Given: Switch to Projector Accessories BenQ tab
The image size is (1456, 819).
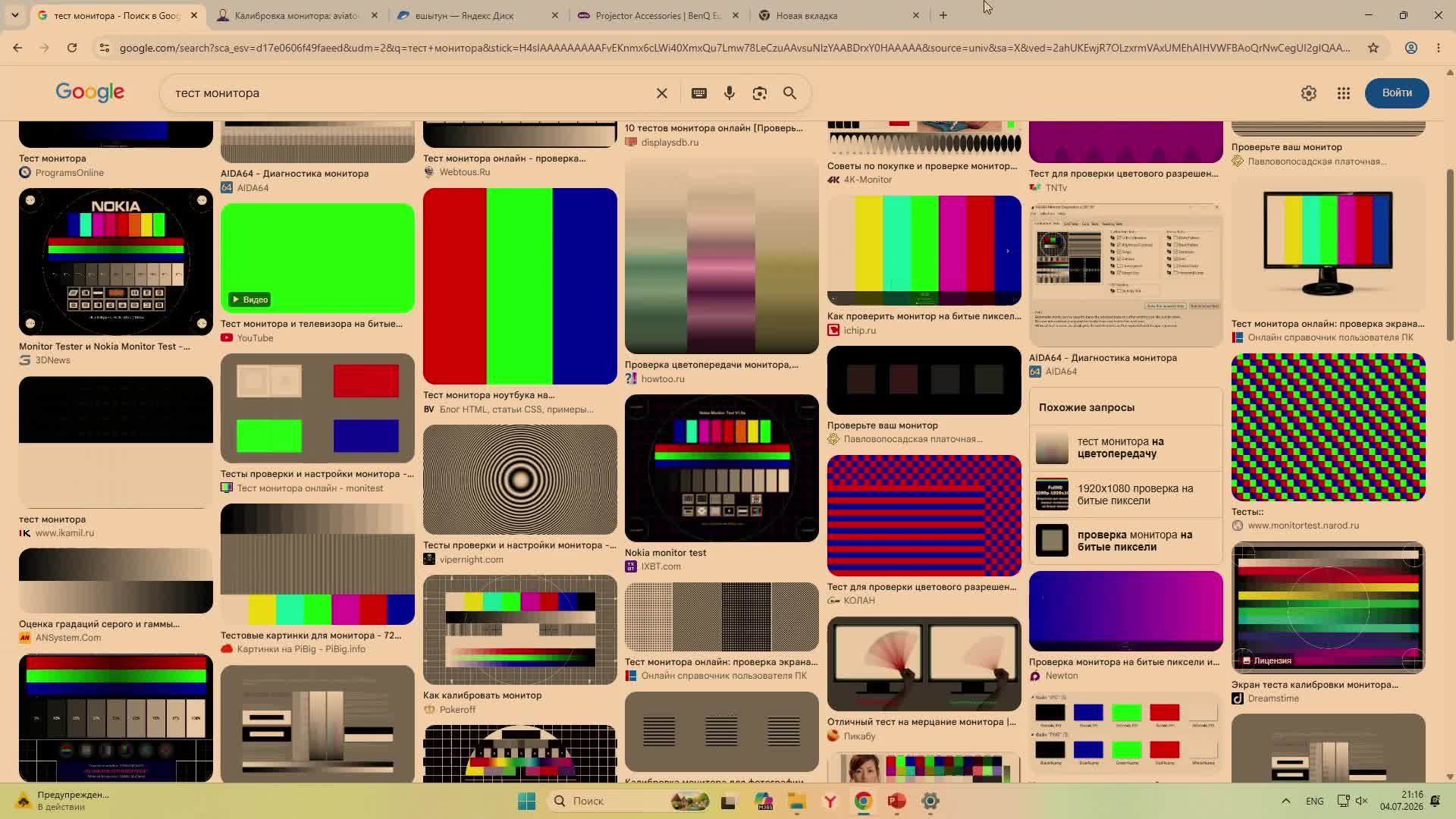Looking at the screenshot, I should coord(658,15).
